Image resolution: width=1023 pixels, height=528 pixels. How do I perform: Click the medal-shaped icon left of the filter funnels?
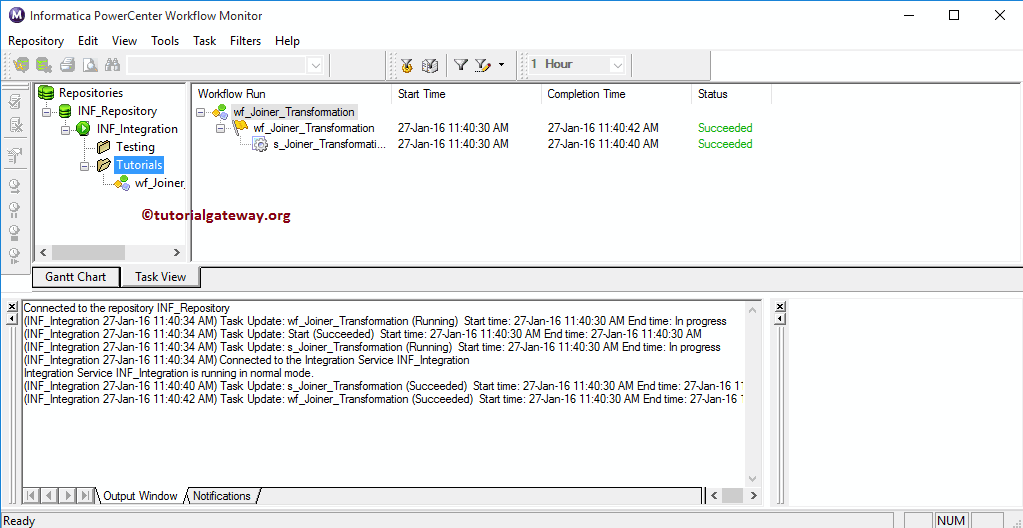pyautogui.click(x=407, y=65)
